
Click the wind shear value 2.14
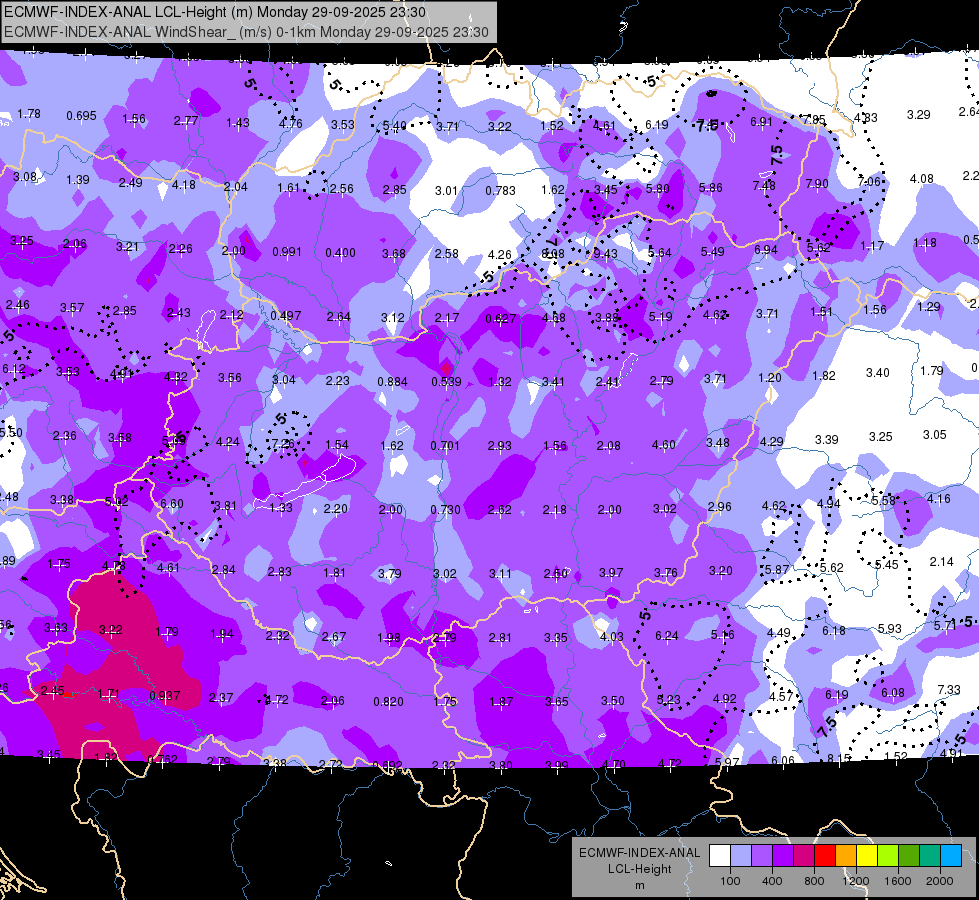click(x=941, y=561)
